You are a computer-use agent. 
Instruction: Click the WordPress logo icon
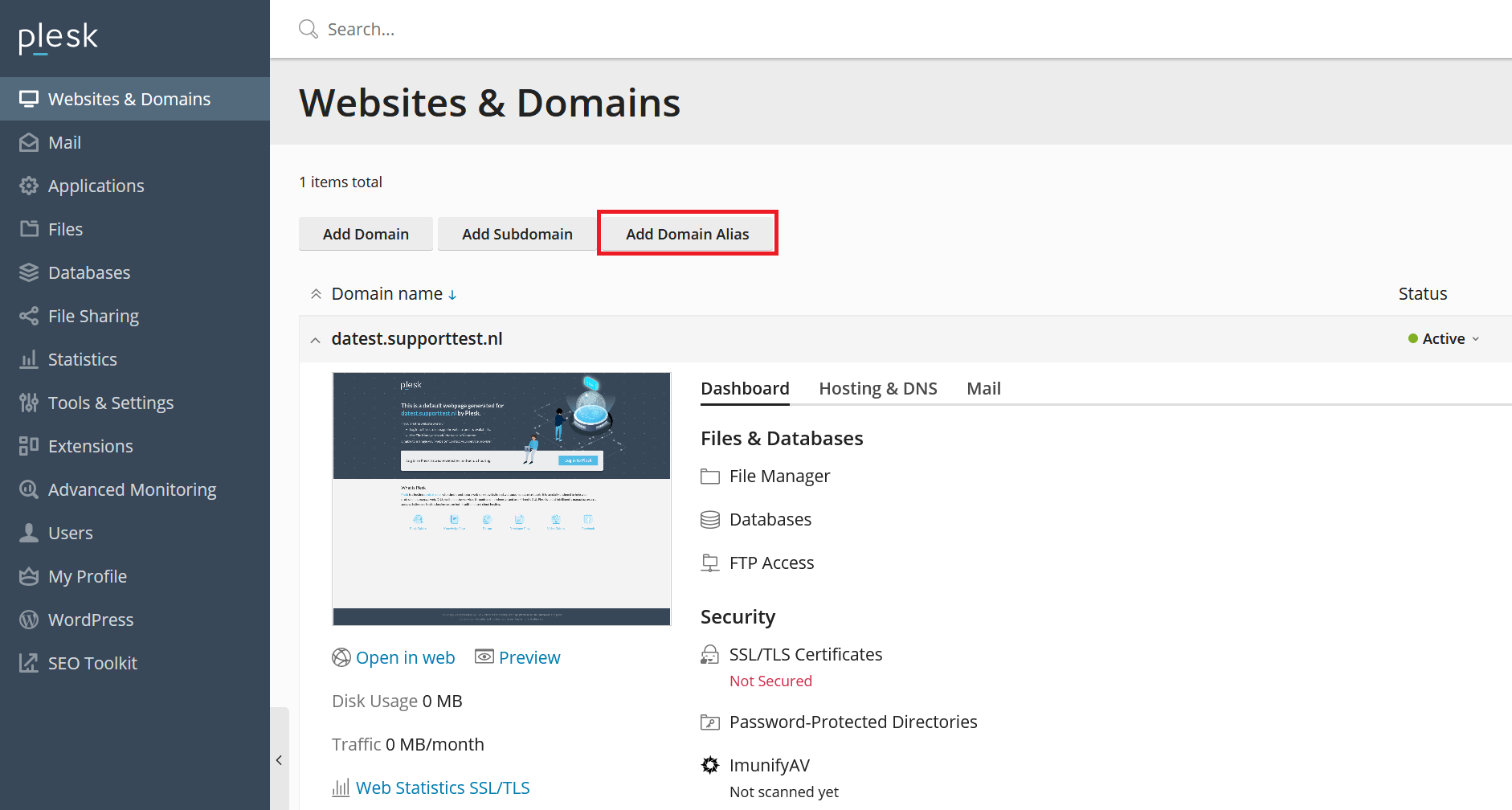pyautogui.click(x=29, y=620)
